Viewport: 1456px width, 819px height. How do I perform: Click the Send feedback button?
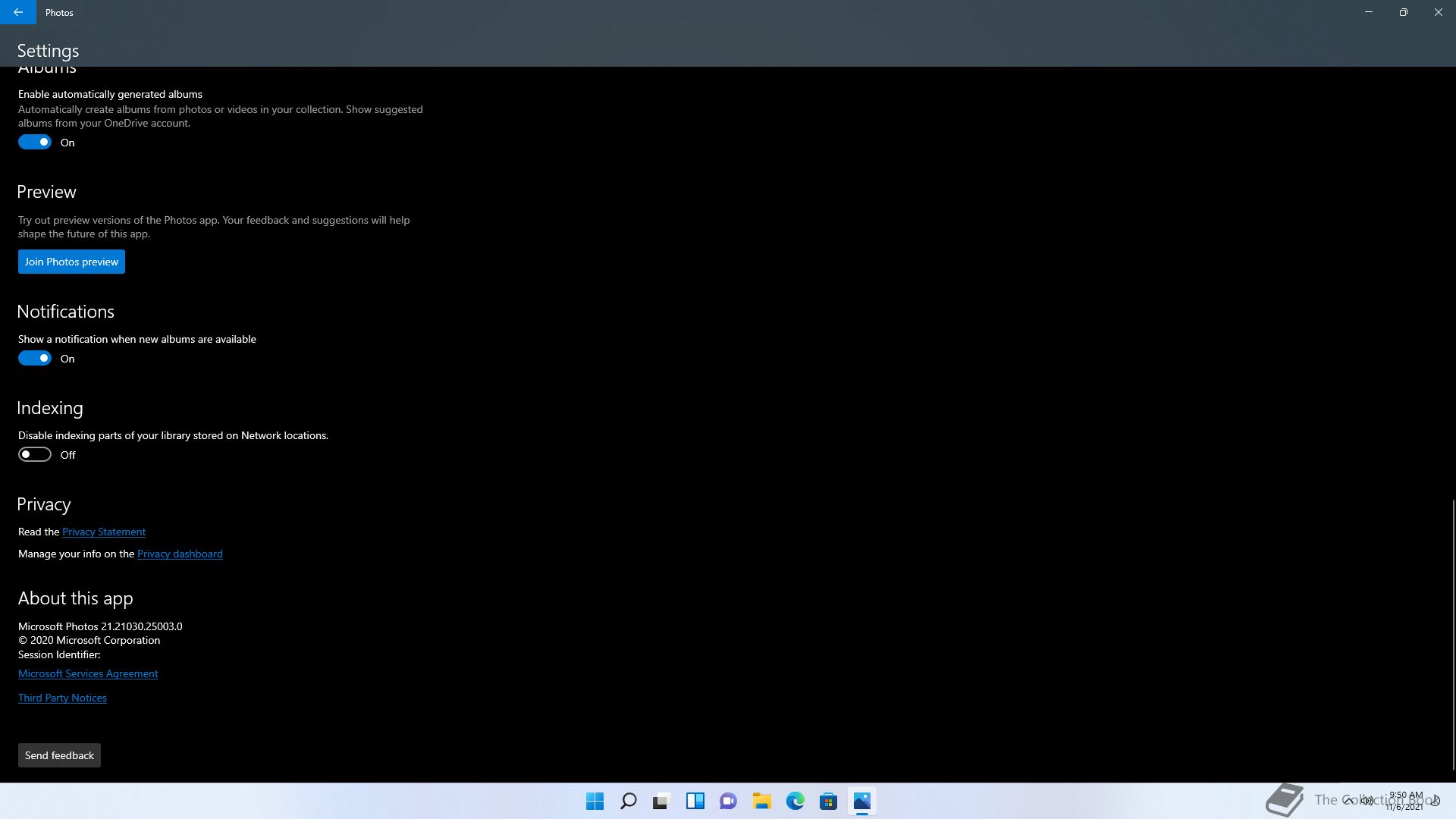coord(59,755)
